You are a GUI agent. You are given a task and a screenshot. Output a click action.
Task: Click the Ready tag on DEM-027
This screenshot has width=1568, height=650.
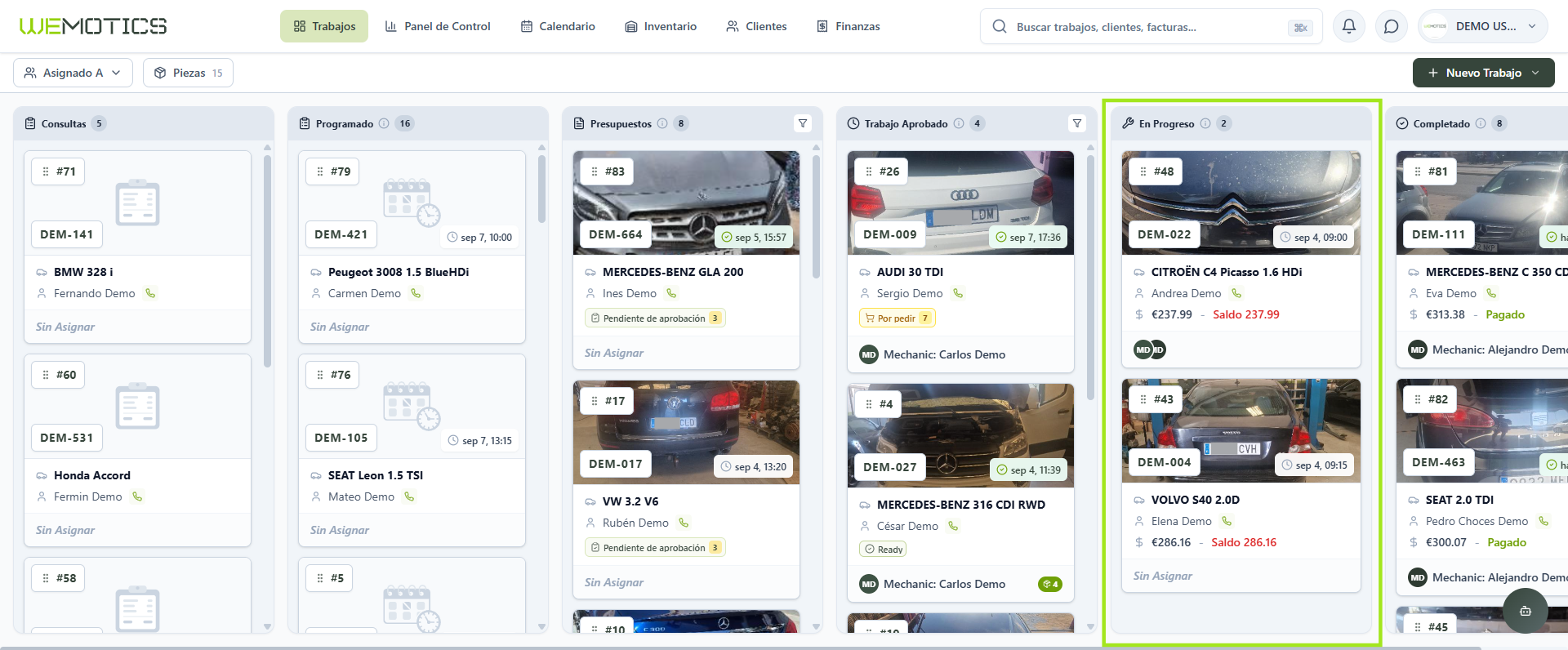[883, 550]
